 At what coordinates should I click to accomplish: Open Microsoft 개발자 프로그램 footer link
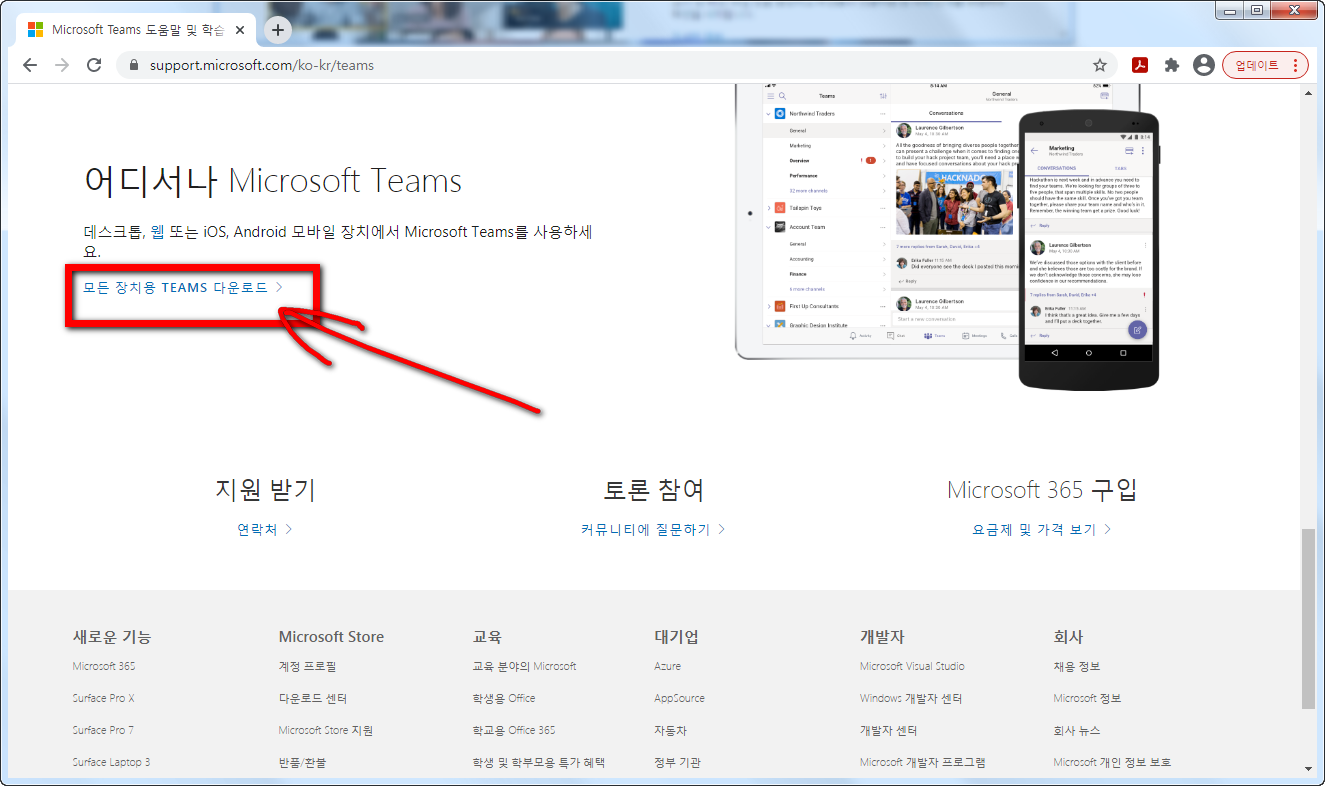click(x=922, y=762)
